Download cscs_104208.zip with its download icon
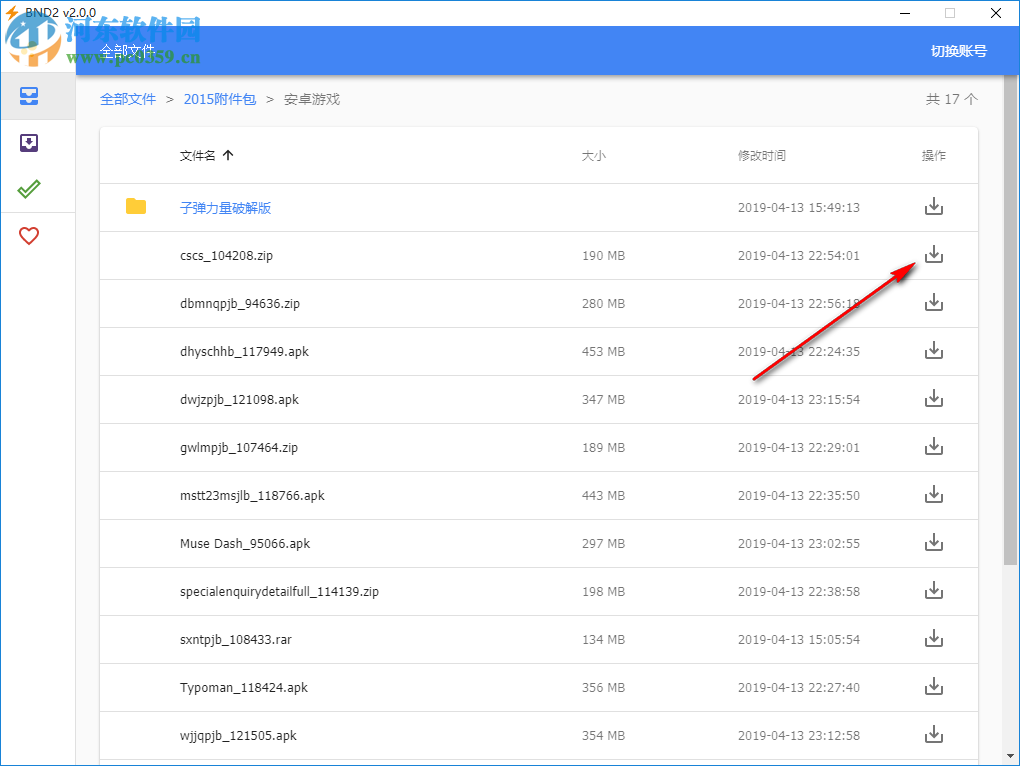The height and width of the screenshot is (766, 1020). coord(933,255)
